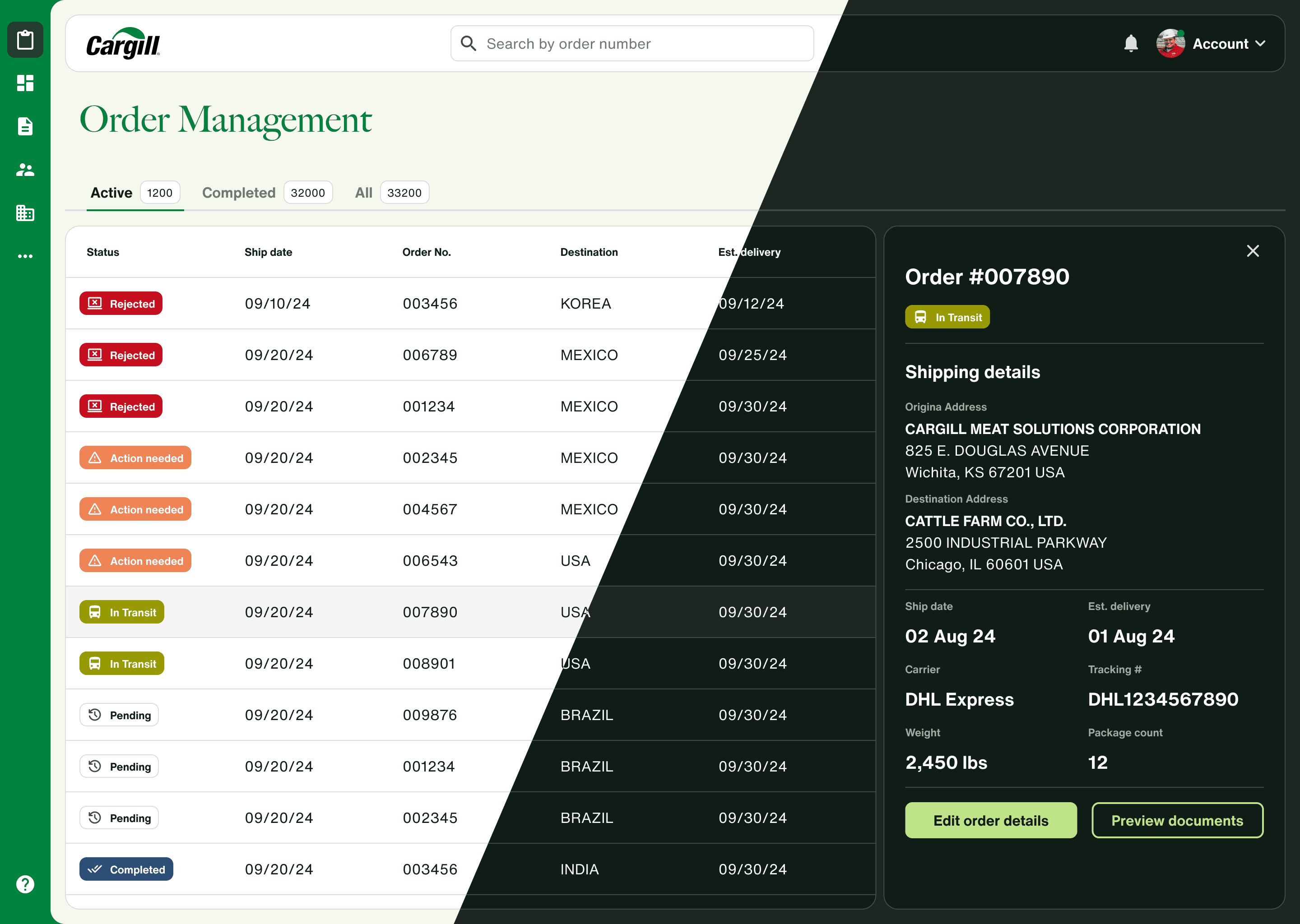Select order number 007890 in table
This screenshot has width=1300, height=924.
coord(430,612)
